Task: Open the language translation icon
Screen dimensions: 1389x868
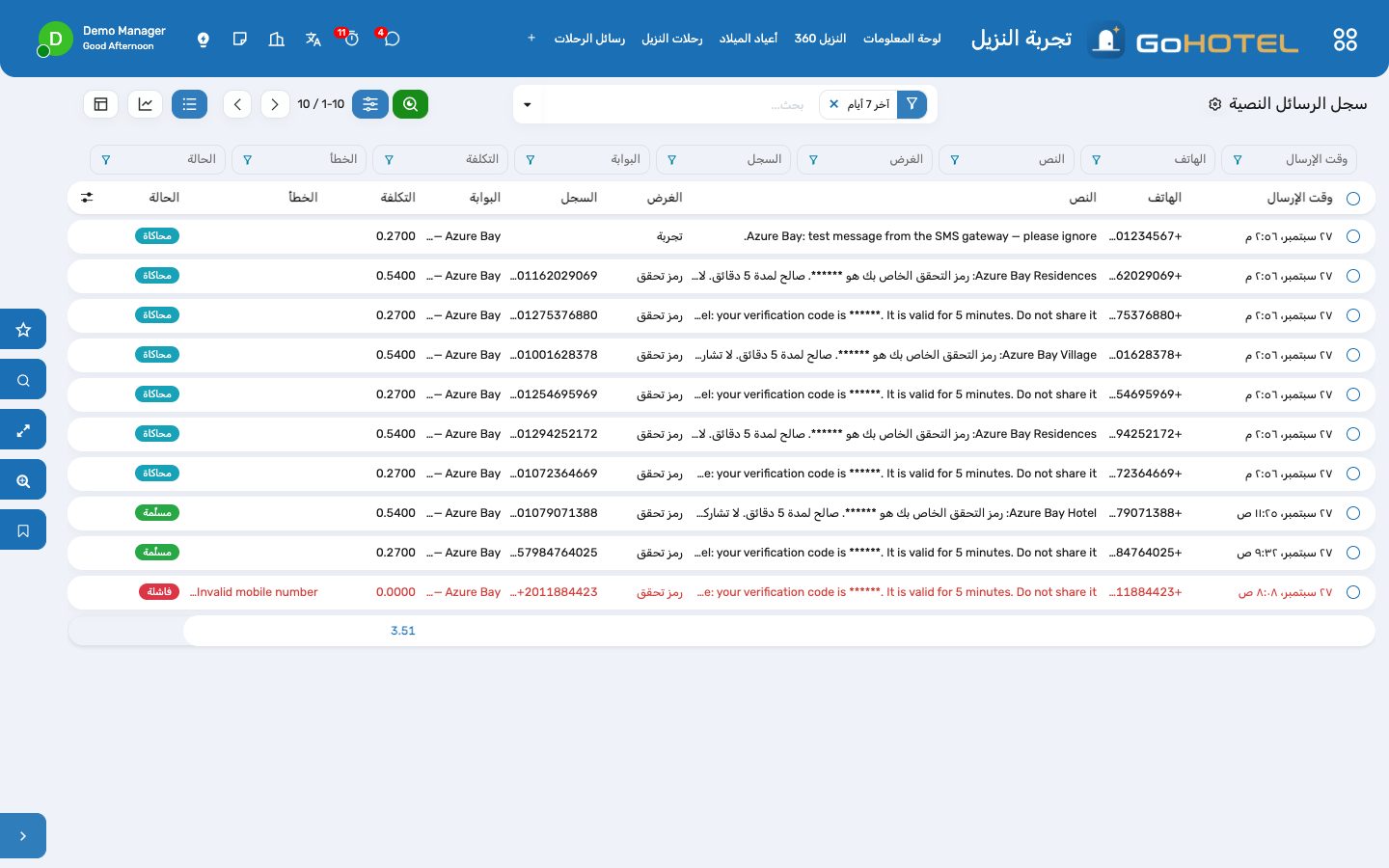Action: click(313, 40)
